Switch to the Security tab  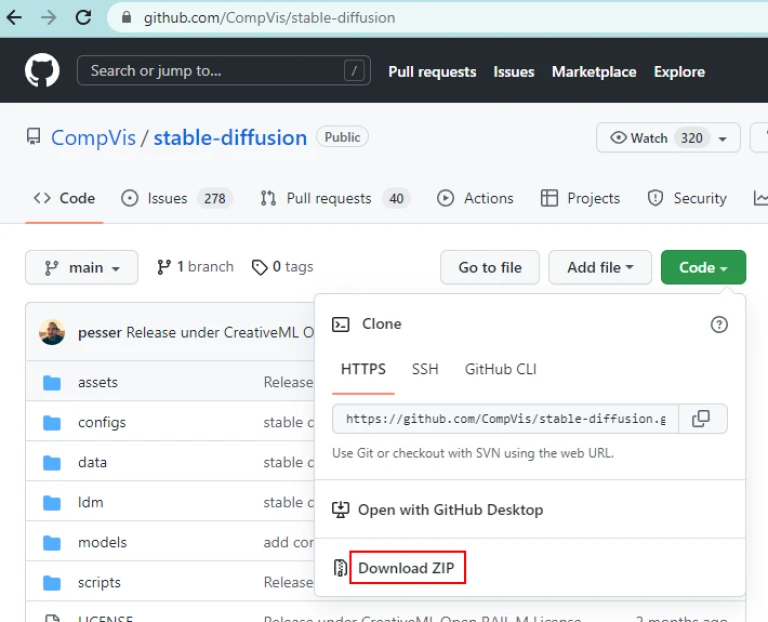[x=687, y=198]
